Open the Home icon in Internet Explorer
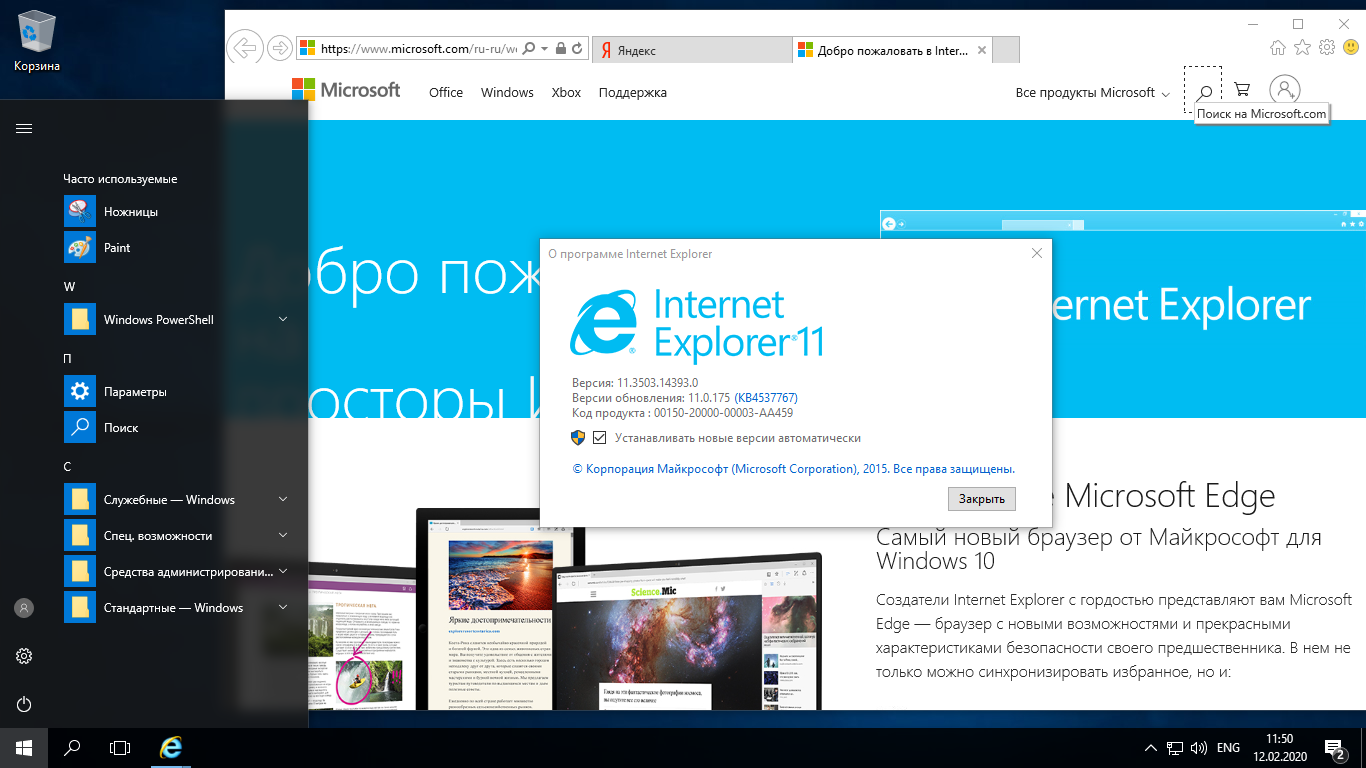The image size is (1366, 768). [1278, 47]
